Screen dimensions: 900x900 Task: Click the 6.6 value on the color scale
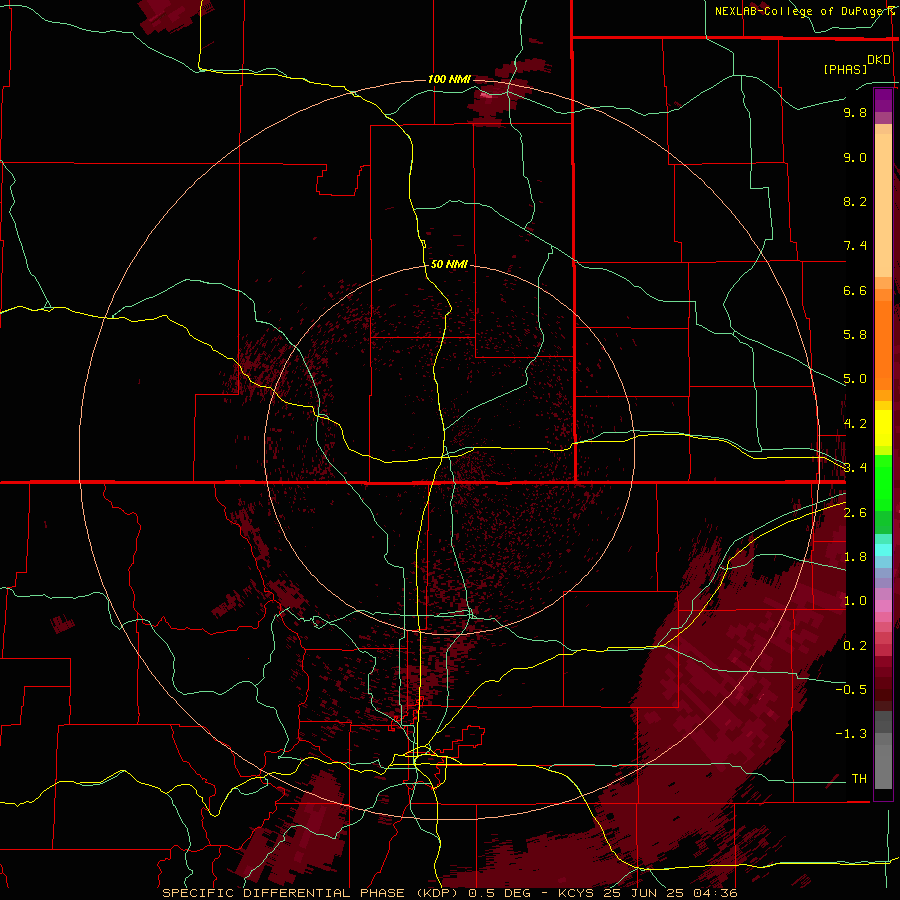point(855,290)
